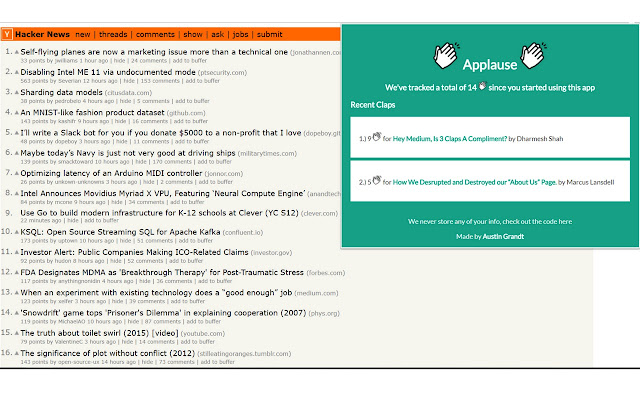The image size is (640, 400).
Task: Click the left clapping hands icon
Action: click(x=446, y=56)
